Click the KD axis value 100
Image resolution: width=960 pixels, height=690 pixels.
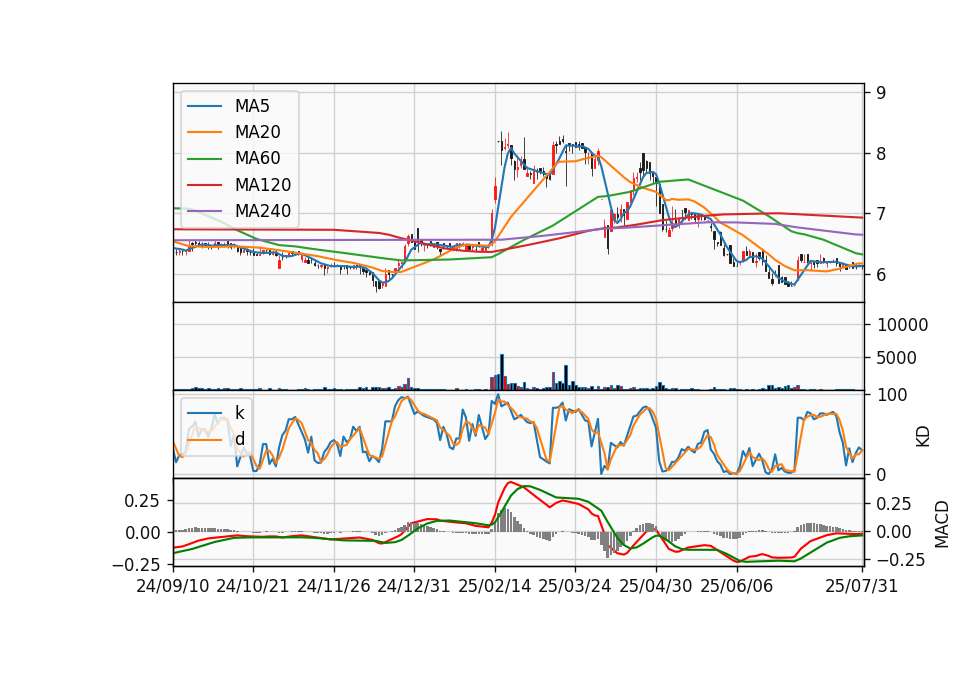[x=892, y=396]
